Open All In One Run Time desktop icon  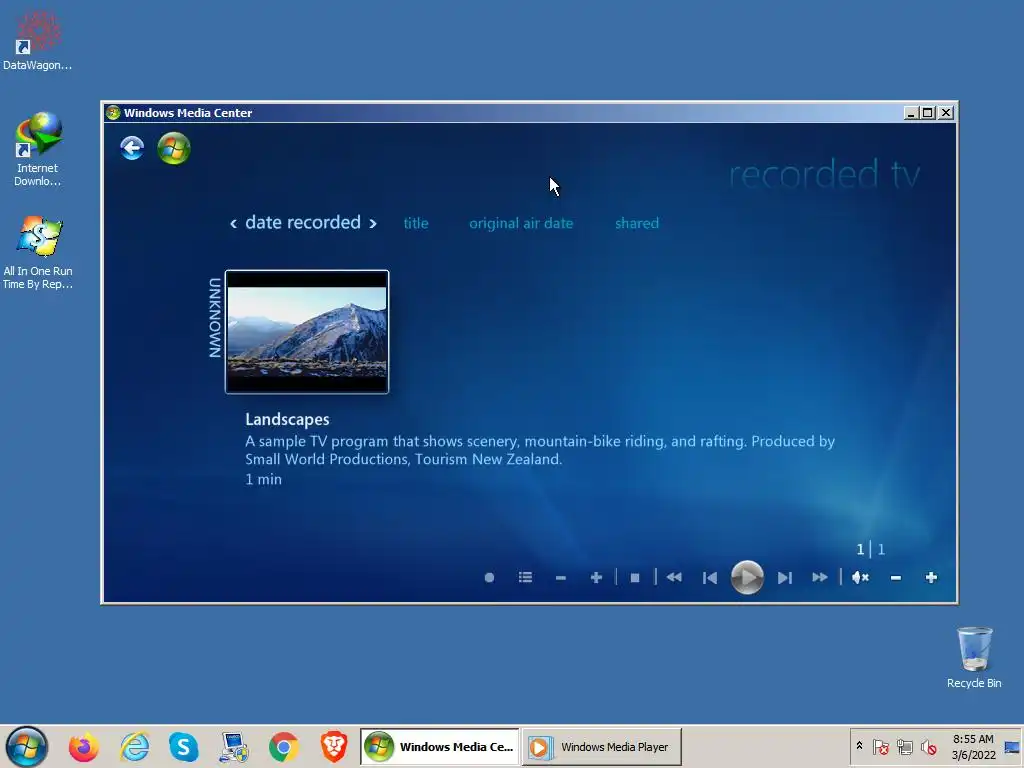37,253
